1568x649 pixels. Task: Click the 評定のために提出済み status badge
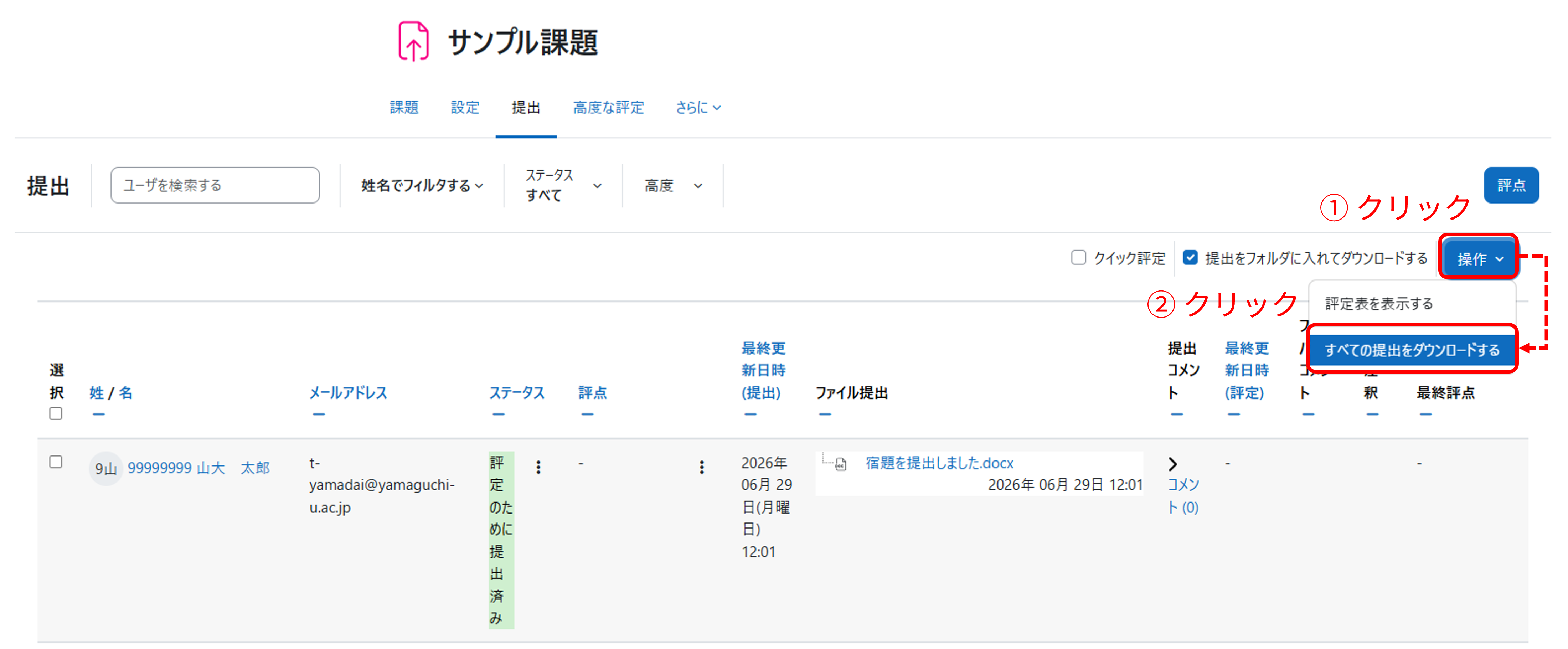(501, 540)
